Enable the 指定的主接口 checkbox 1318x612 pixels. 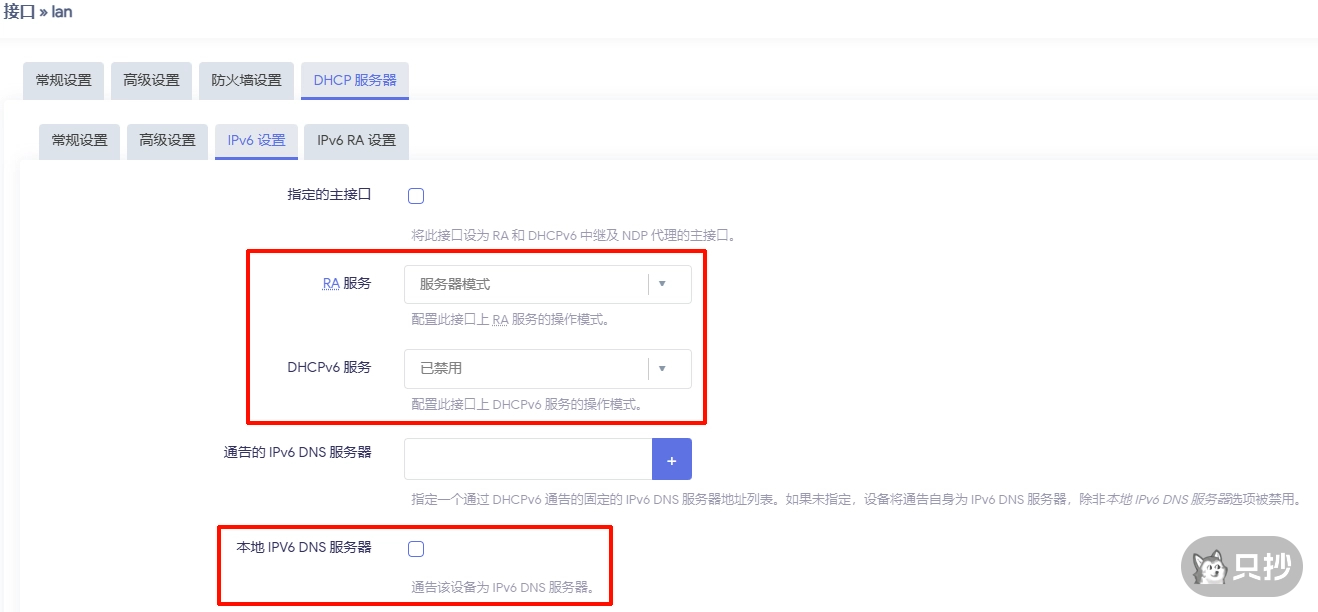pyautogui.click(x=415, y=195)
